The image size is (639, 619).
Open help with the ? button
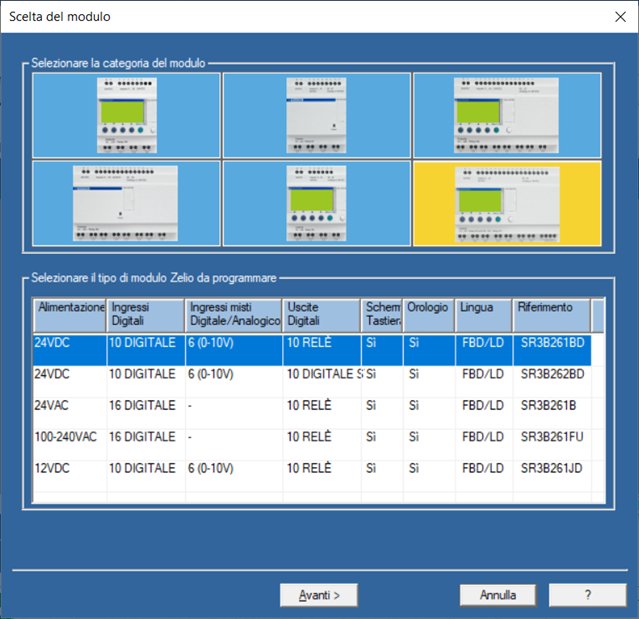click(587, 595)
